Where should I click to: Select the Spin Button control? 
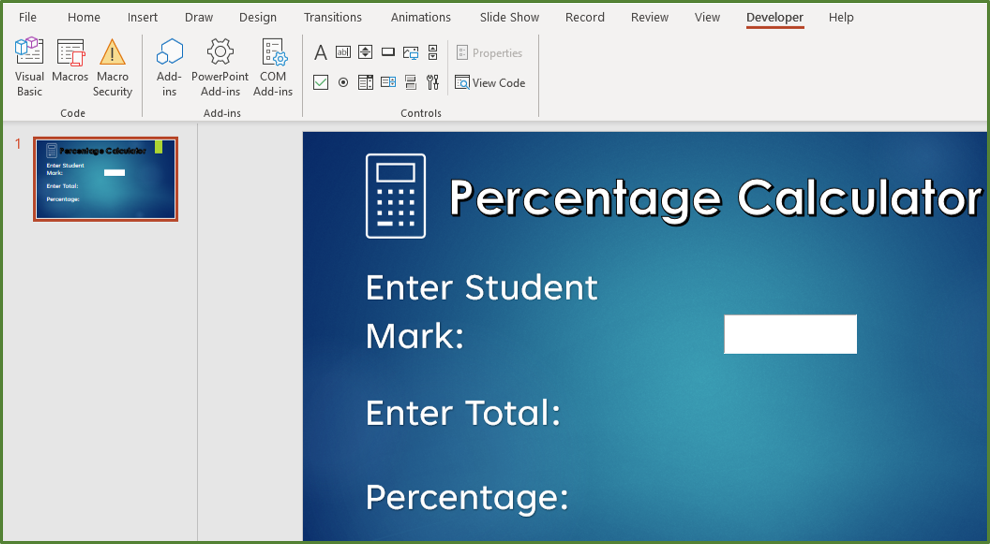pos(365,52)
